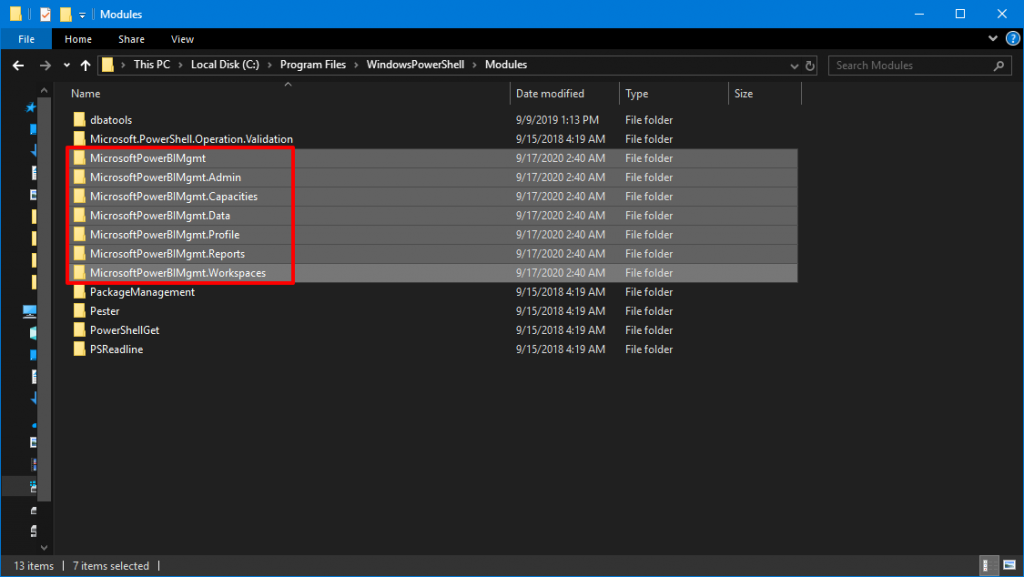Expand the chevron after WindowsPowerShell
The width and height of the screenshot is (1024, 577).
pos(475,65)
